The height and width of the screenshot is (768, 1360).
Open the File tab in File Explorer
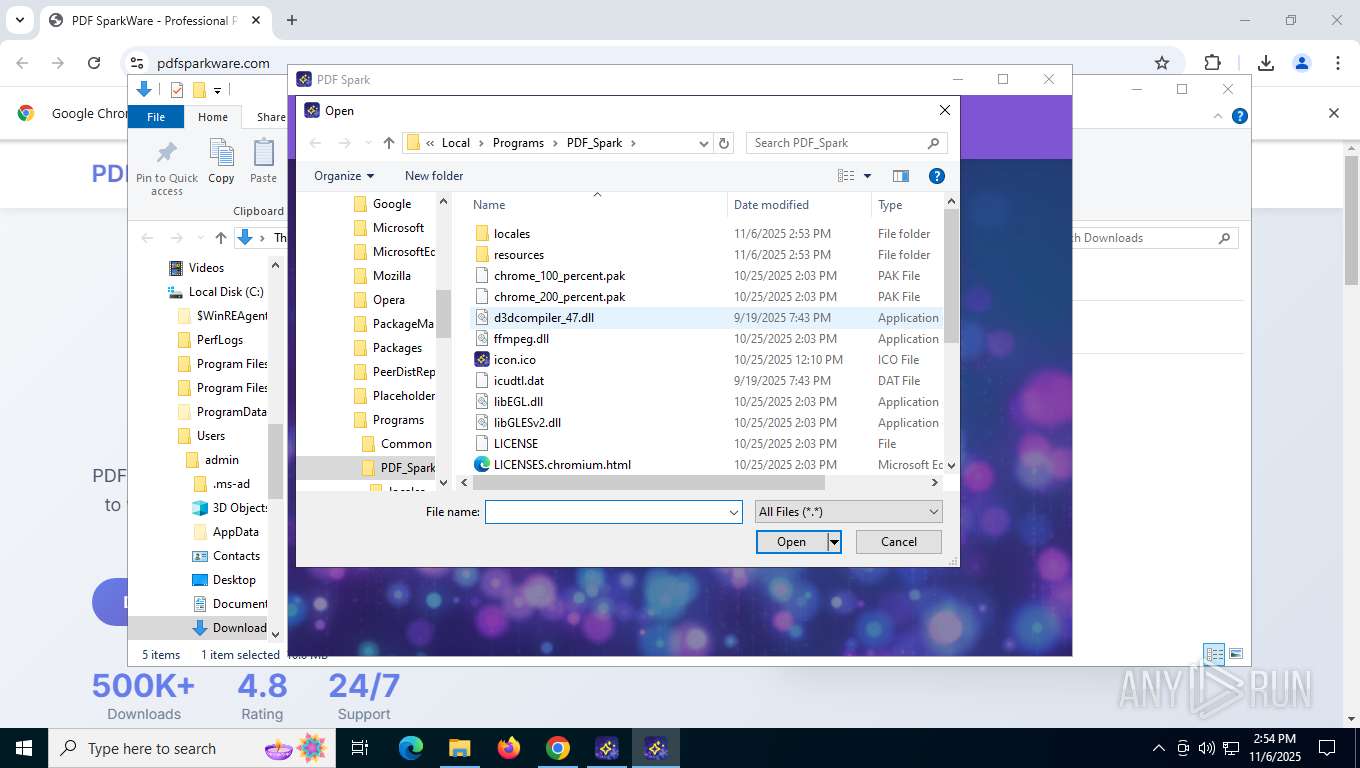tap(156, 117)
